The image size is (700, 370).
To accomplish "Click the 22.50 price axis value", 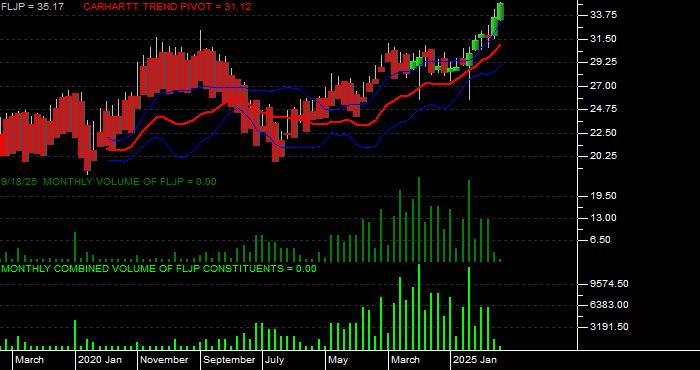I will [x=603, y=133].
